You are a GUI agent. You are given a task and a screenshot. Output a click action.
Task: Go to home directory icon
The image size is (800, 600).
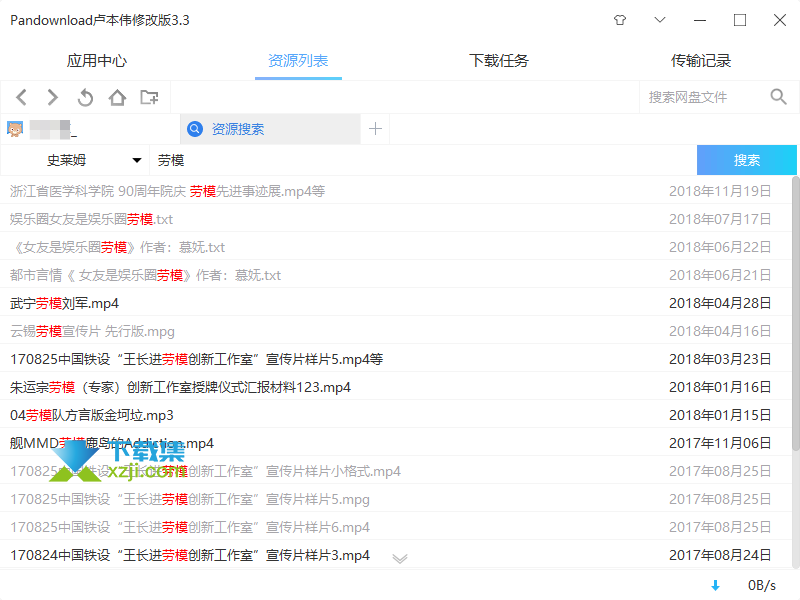(117, 97)
